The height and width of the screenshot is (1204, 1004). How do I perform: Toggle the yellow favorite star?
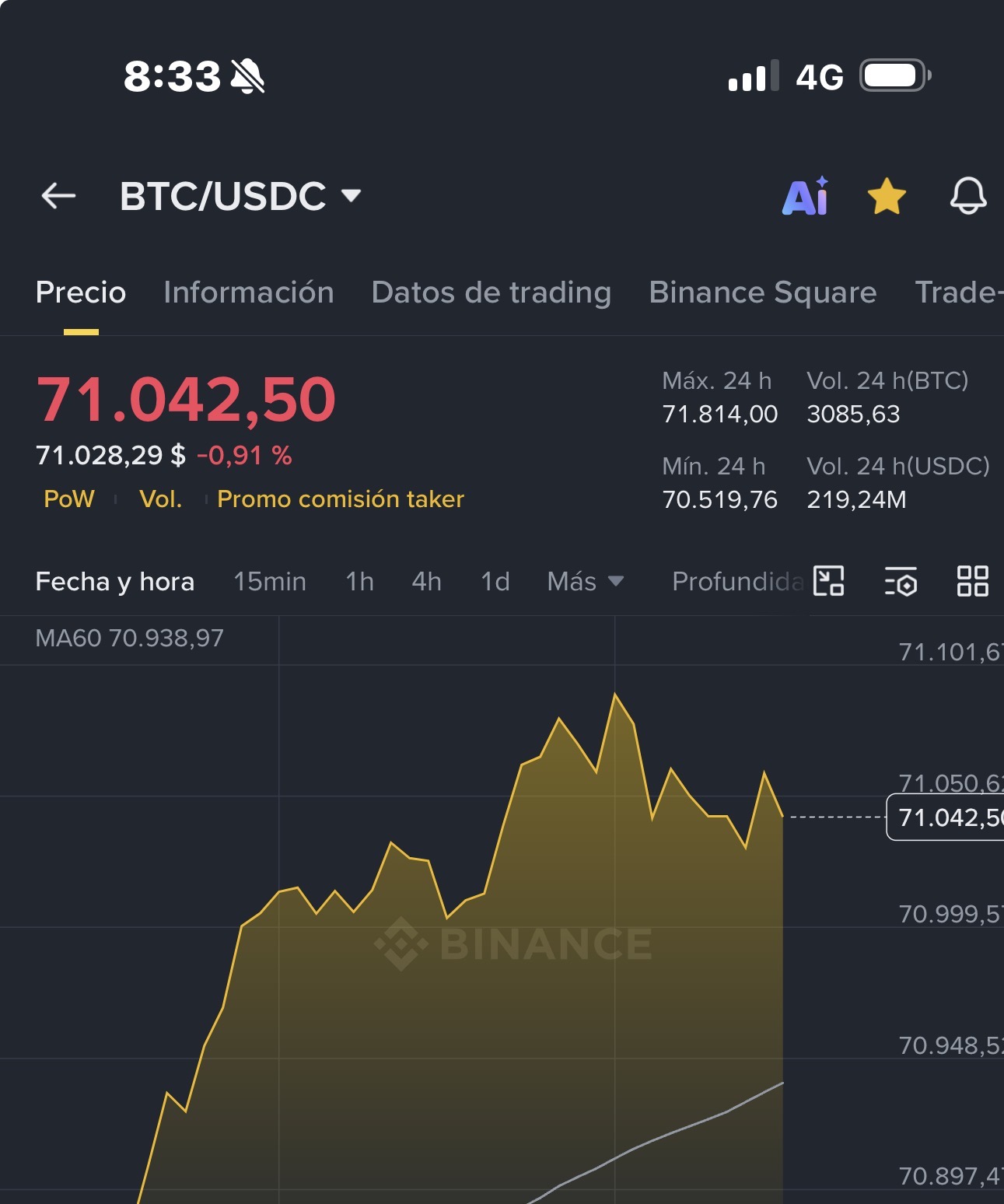[887, 196]
